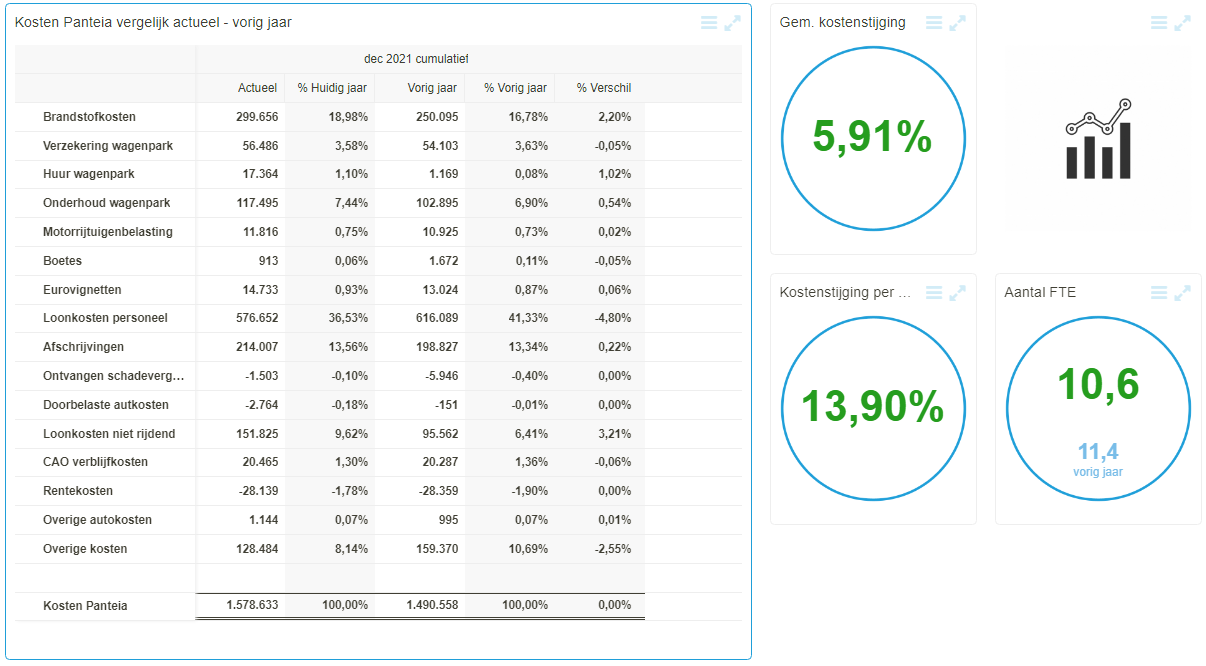Click the 13,90% cost increase value

[873, 407]
